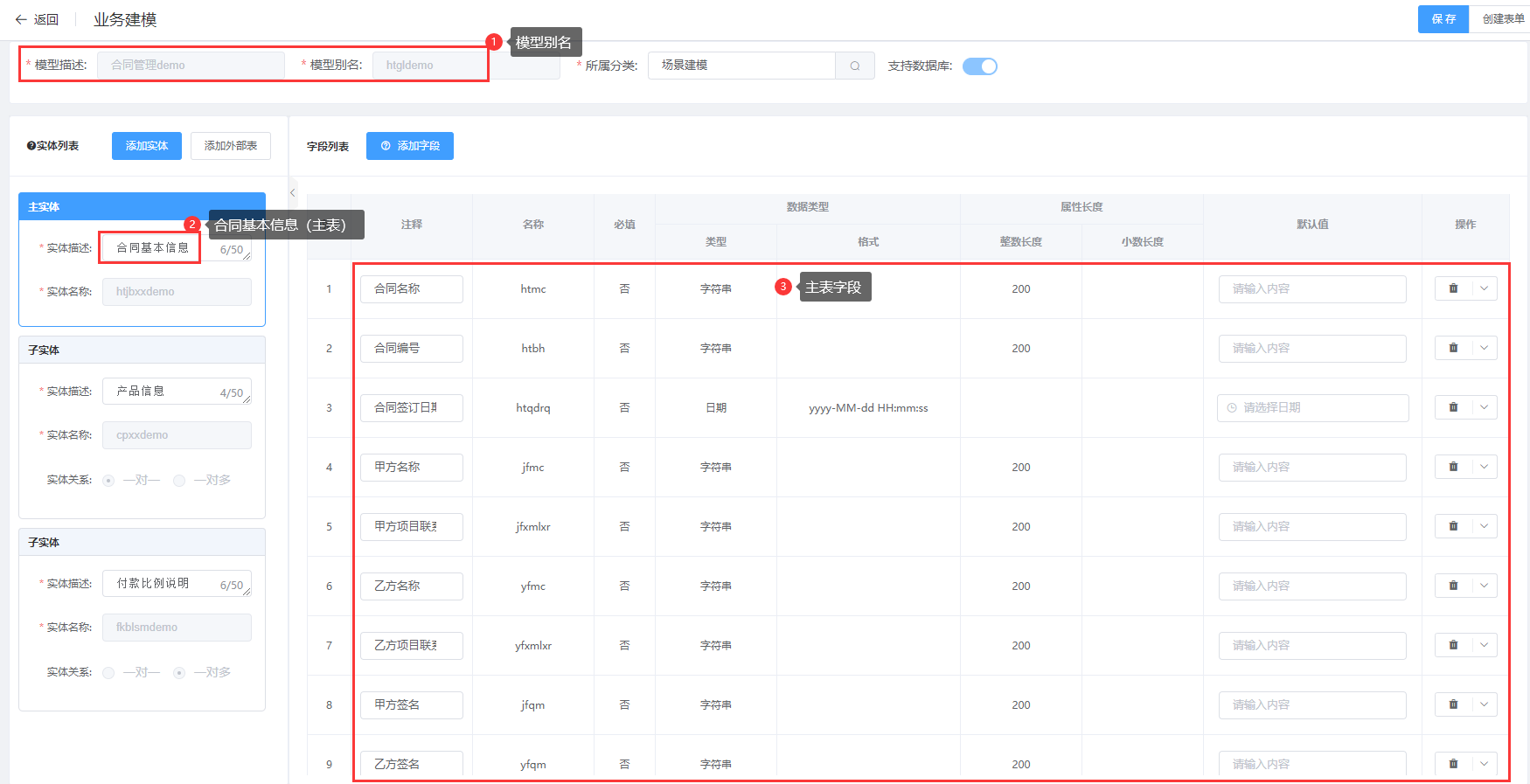Click the delete icon for 甲方名称 row
1530x784 pixels.
click(1453, 467)
